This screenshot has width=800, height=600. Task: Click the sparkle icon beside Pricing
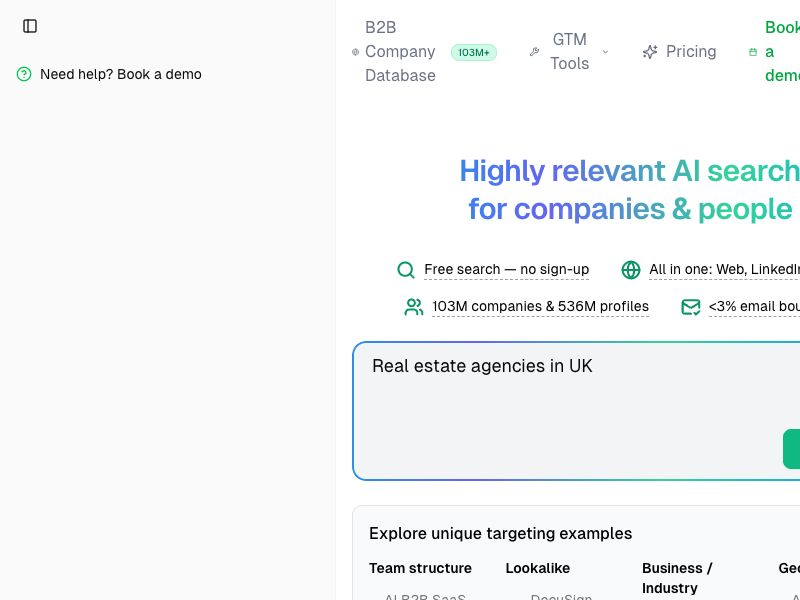tap(650, 52)
